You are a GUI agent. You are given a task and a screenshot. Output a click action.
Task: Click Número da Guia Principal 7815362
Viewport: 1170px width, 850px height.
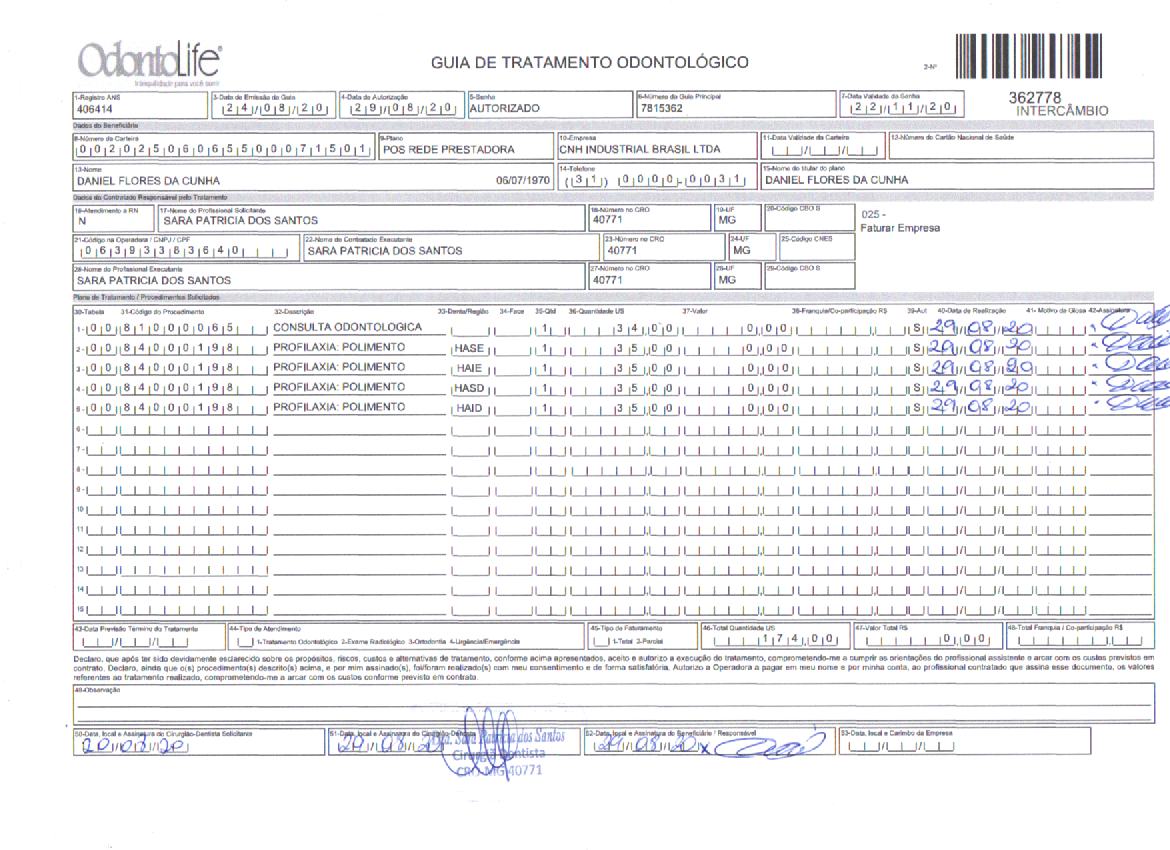(660, 108)
